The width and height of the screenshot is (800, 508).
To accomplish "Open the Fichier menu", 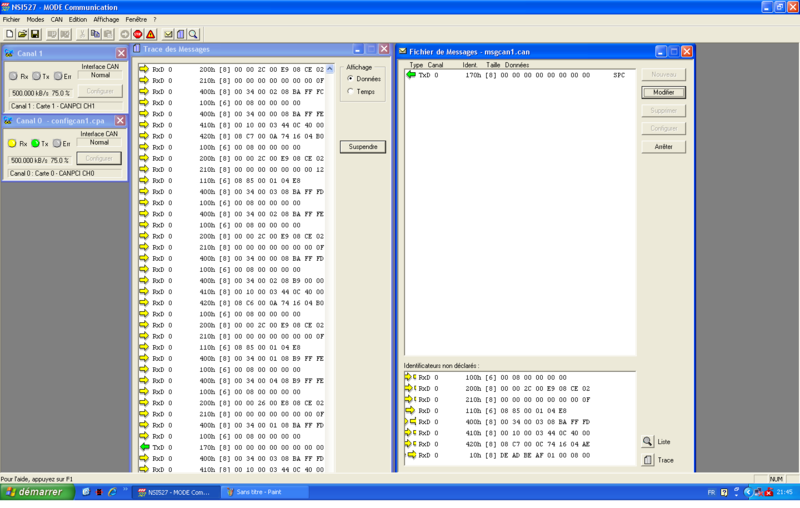I will coord(11,19).
